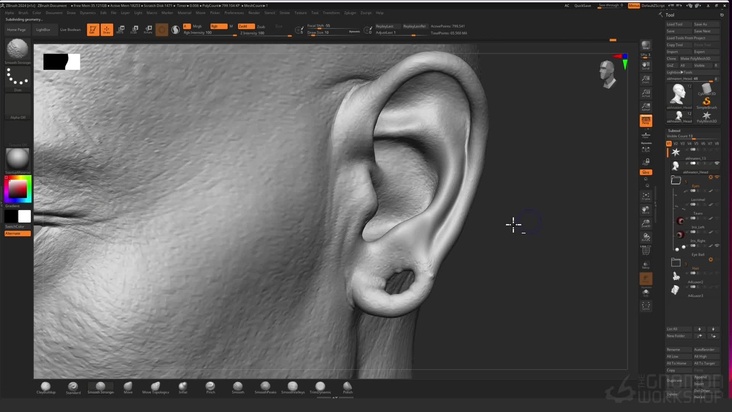Image resolution: width=732 pixels, height=412 pixels.
Task: Open the Help menu
Action: coord(380,13)
